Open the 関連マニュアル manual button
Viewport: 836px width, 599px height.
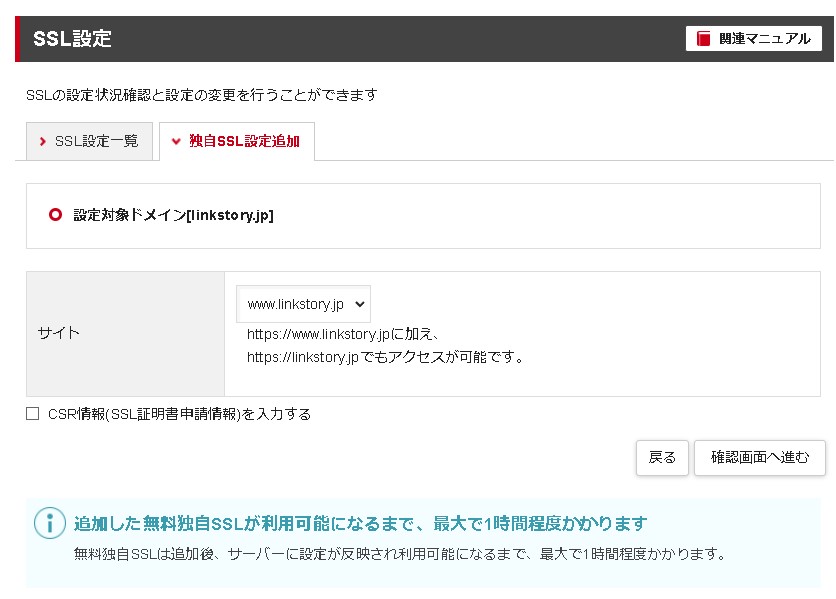(x=754, y=39)
